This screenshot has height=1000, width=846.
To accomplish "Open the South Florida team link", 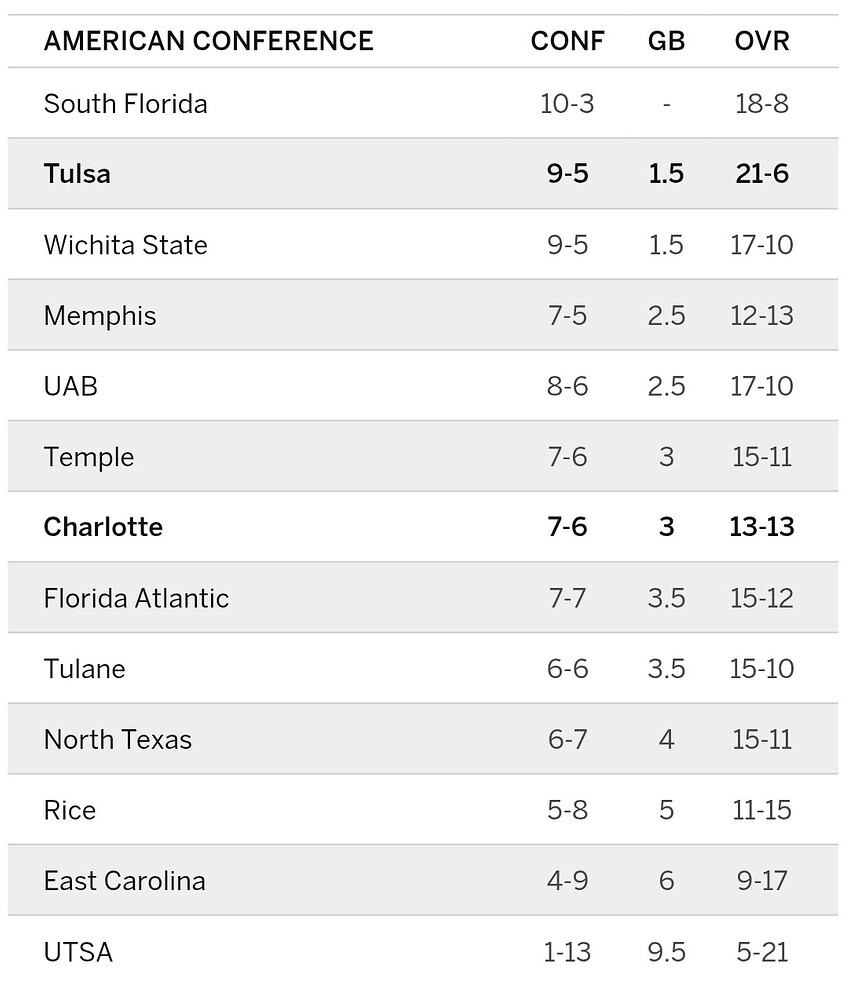I will click(125, 104).
